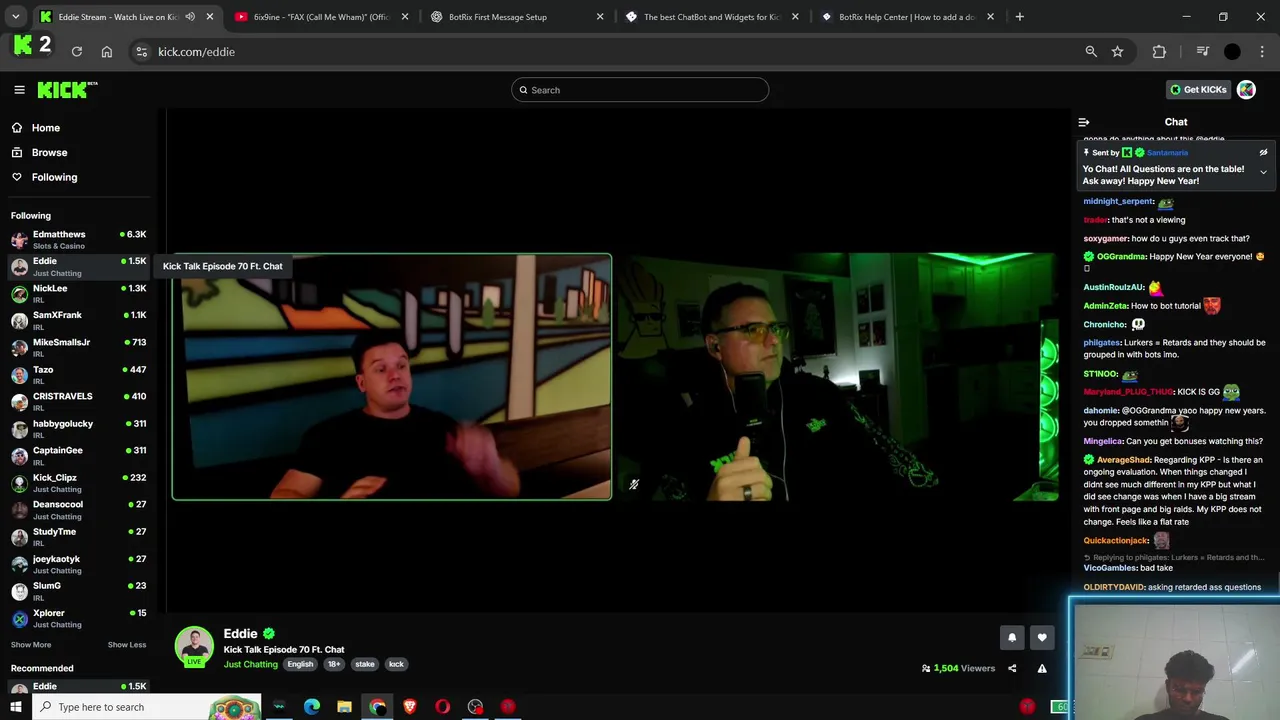Expand the pinned message chevron
This screenshot has width=1280, height=720.
(x=1263, y=172)
